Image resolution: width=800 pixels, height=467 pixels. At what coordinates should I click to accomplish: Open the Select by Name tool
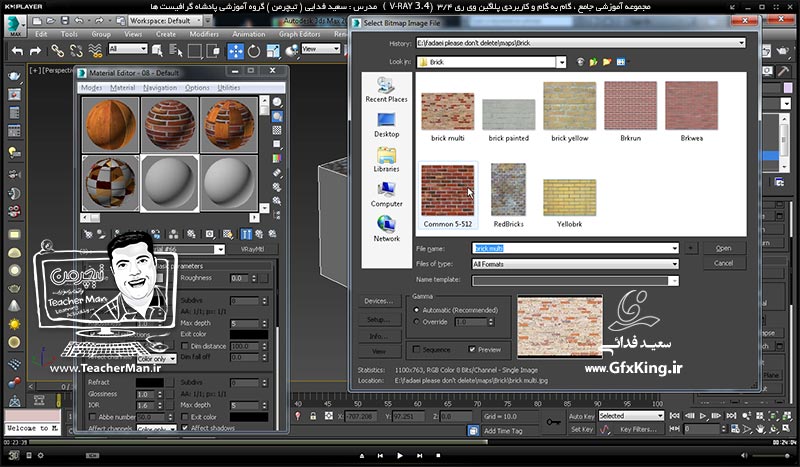coord(176,51)
